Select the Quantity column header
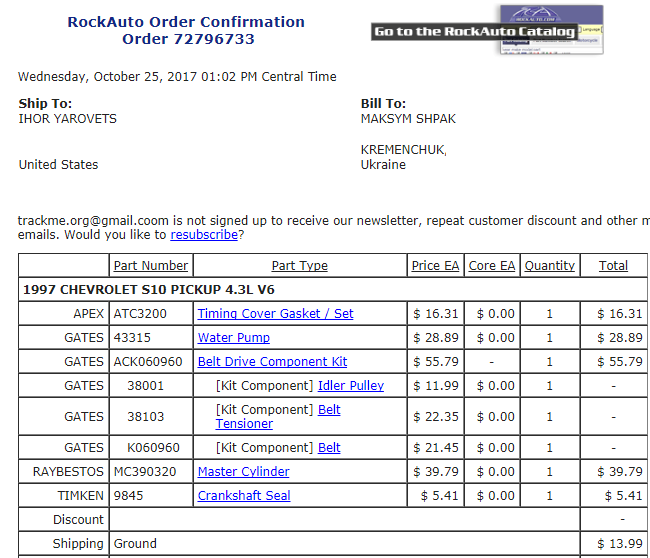The width and height of the screenshot is (650, 558). [550, 265]
